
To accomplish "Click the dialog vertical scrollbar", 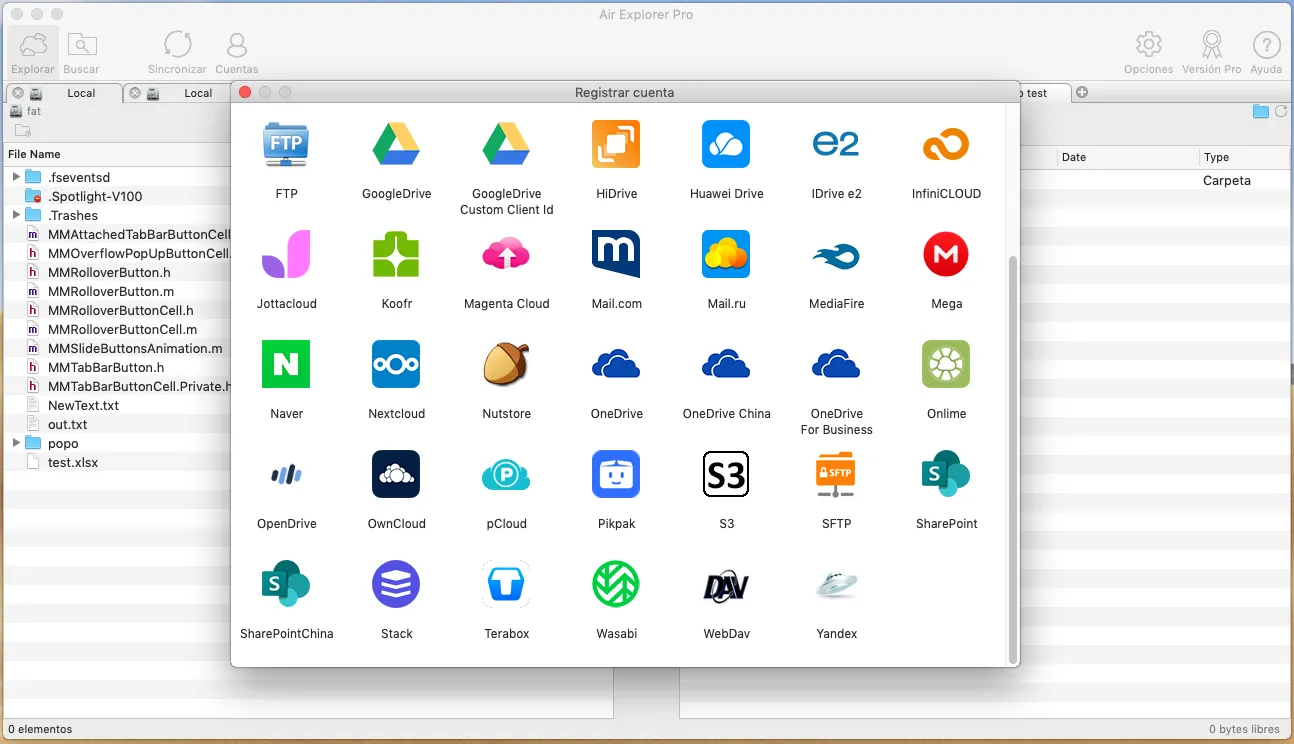I will (1013, 459).
